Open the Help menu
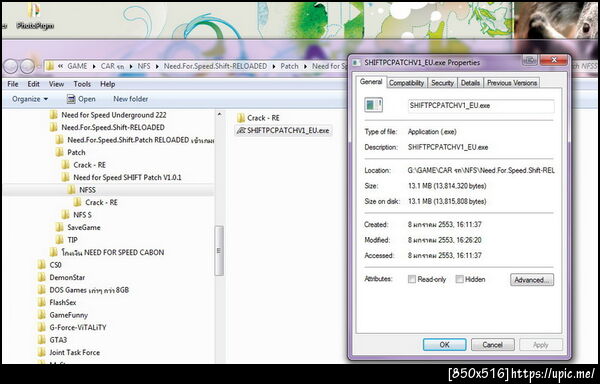 click(108, 84)
